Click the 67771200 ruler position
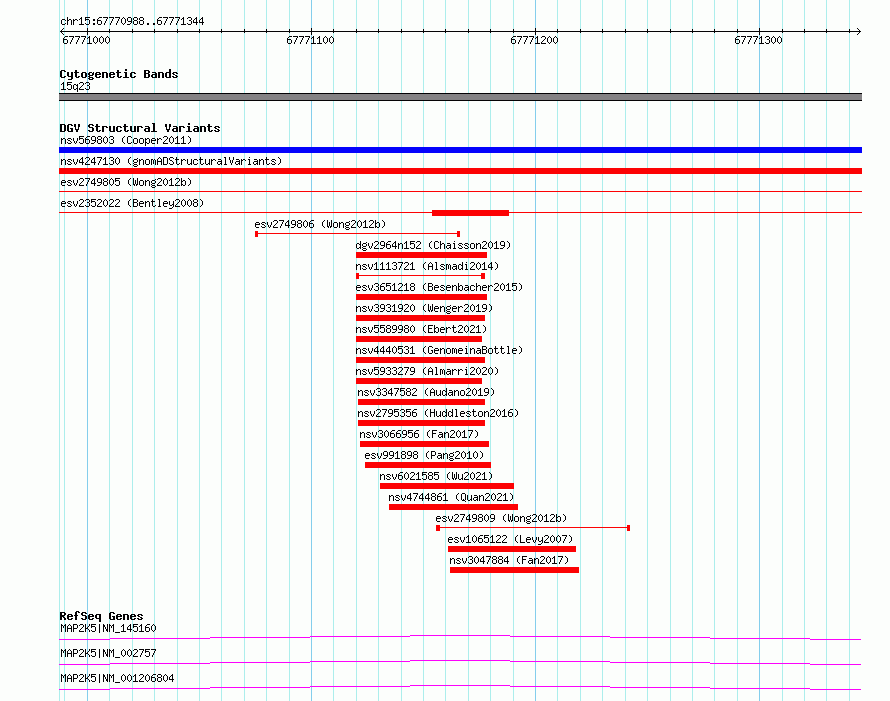Viewport: 890px width, 701px height. click(x=534, y=40)
